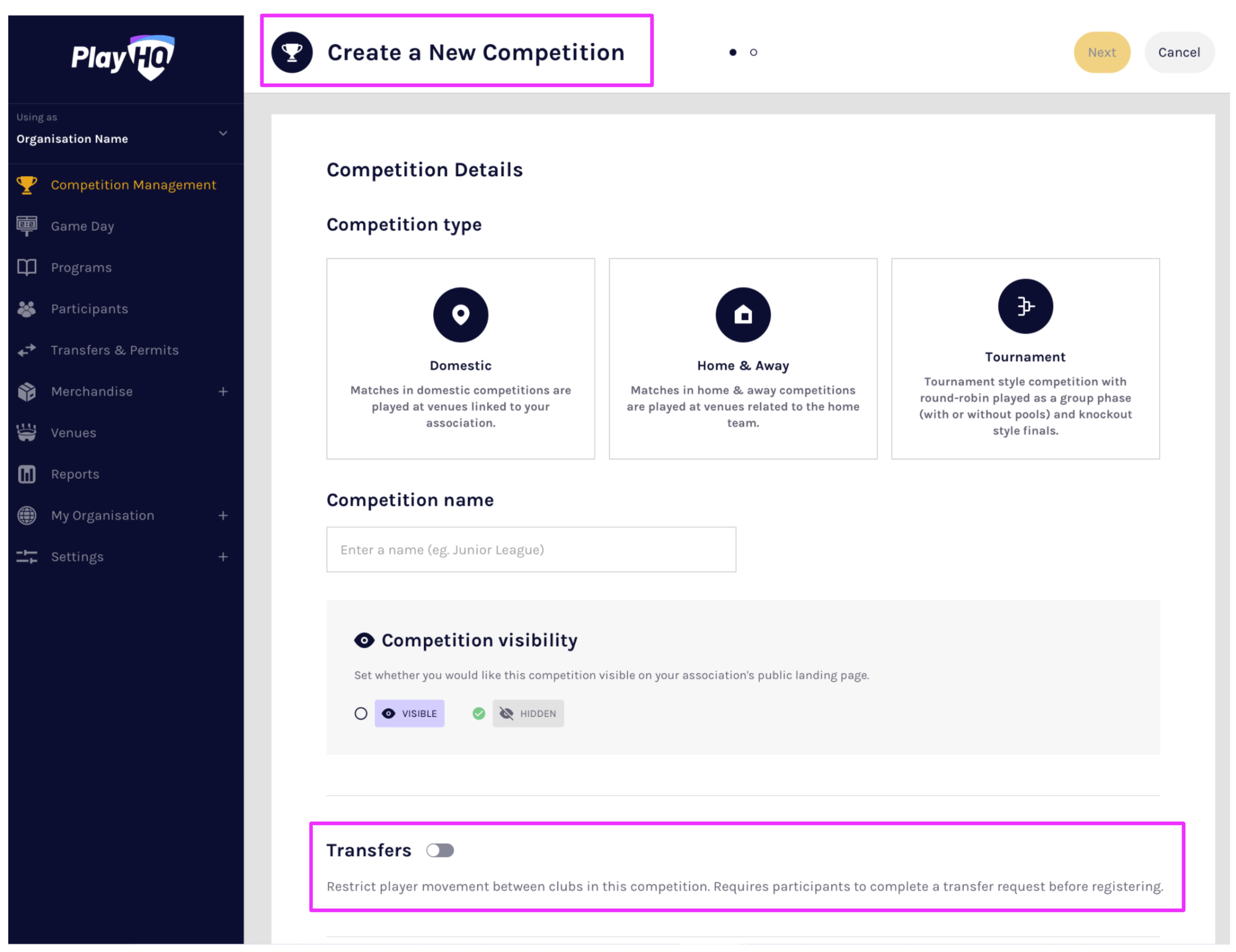1236x952 pixels.
Task: Click the Competition name input field
Action: coord(531,549)
